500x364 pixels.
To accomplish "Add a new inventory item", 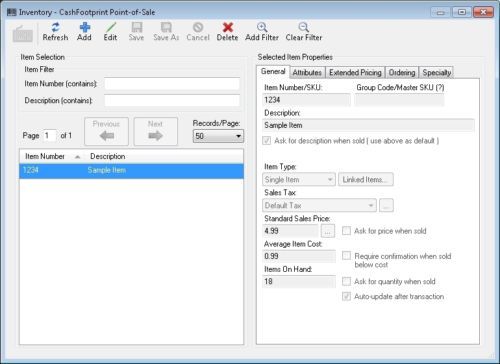I will tap(84, 32).
